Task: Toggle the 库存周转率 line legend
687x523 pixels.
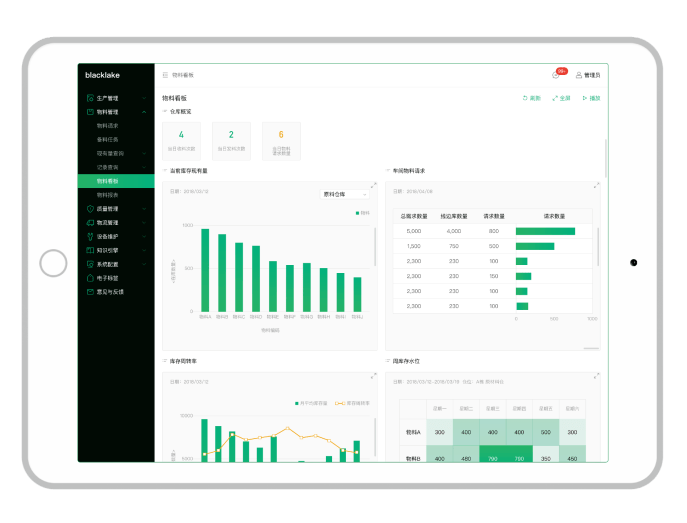Action: click(353, 403)
